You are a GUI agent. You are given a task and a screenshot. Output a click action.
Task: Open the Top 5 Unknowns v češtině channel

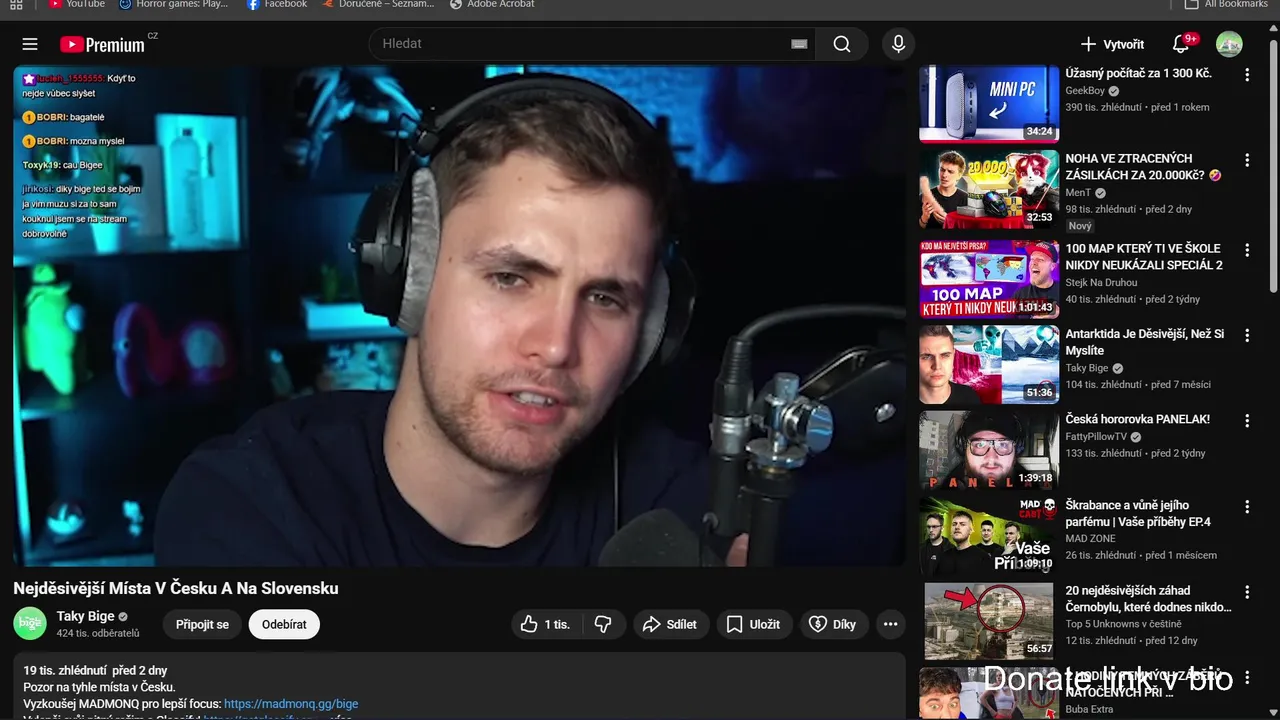[1123, 624]
